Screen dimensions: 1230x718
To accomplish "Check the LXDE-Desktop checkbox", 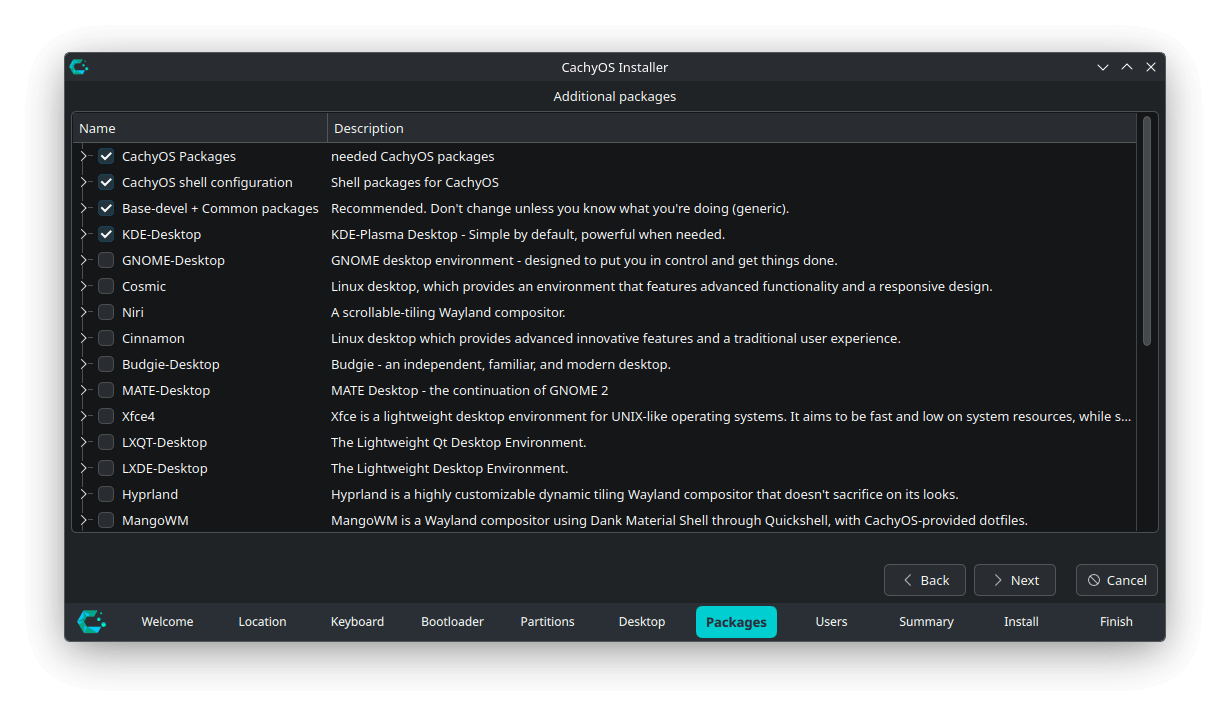I will 106,468.
